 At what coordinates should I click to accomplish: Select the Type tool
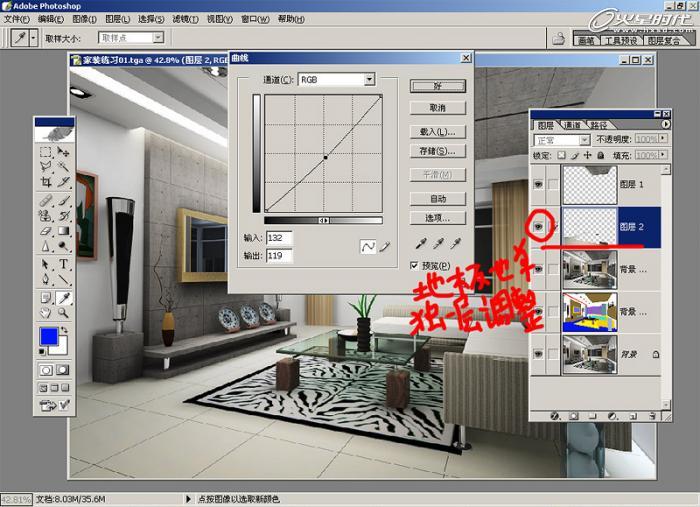63,264
